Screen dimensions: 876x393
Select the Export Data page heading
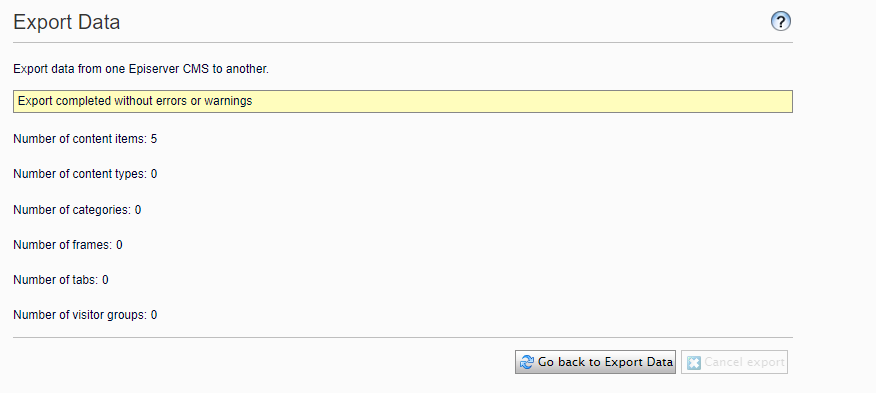point(66,22)
